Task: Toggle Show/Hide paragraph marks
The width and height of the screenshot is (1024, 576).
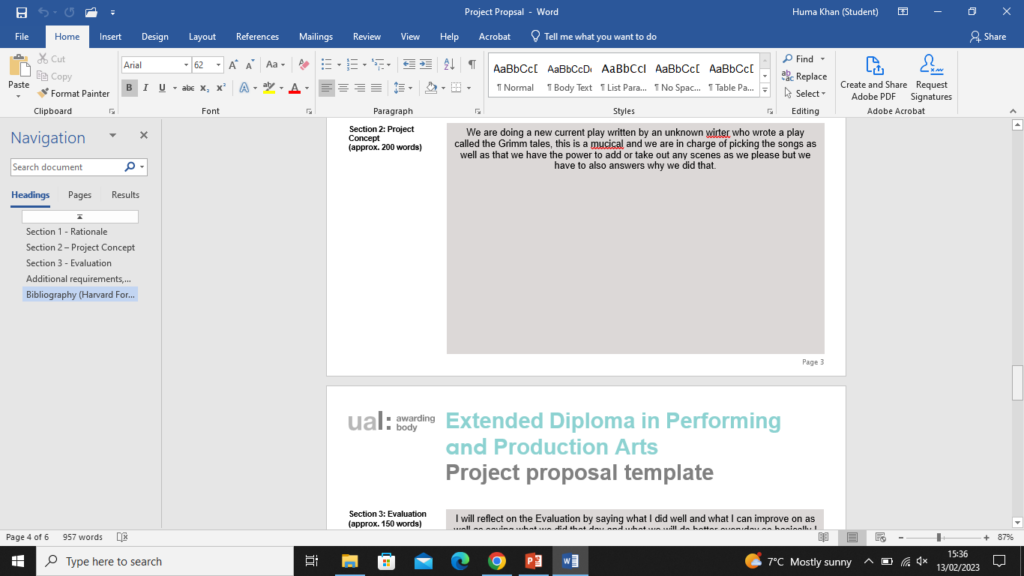Action: click(x=471, y=65)
